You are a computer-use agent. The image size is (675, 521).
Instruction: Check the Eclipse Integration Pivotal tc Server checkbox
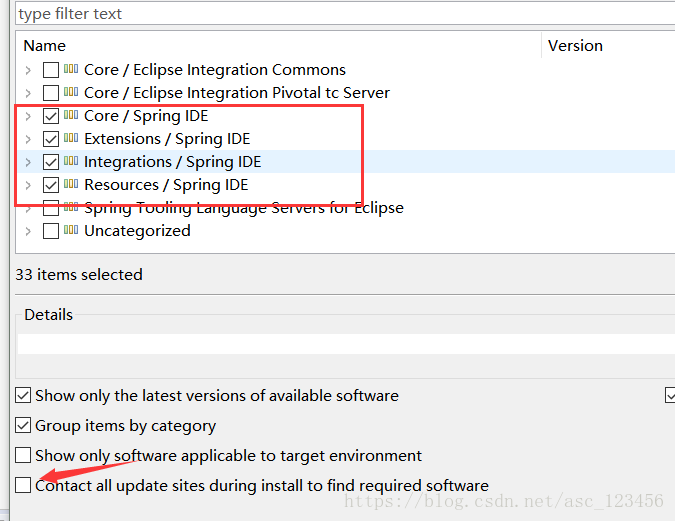coord(51,93)
